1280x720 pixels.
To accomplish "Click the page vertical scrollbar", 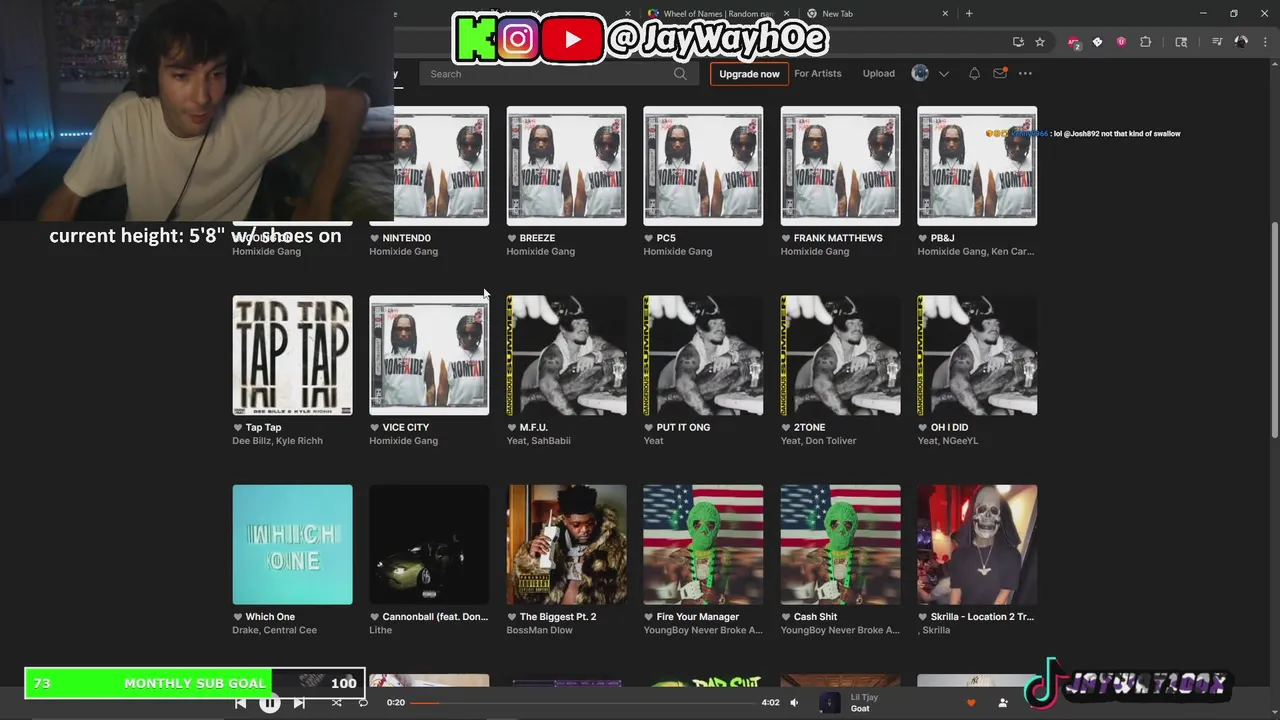I will 1274,330.
